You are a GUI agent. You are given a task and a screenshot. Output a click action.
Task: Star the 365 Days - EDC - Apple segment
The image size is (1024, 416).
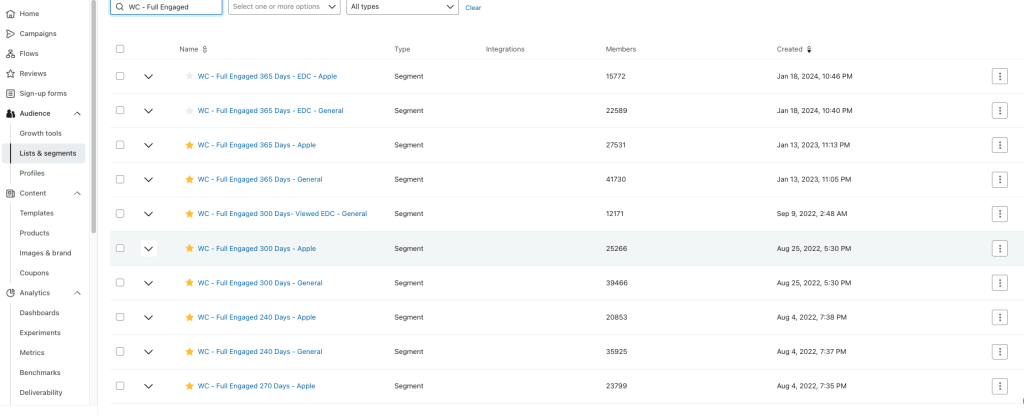[x=189, y=76]
